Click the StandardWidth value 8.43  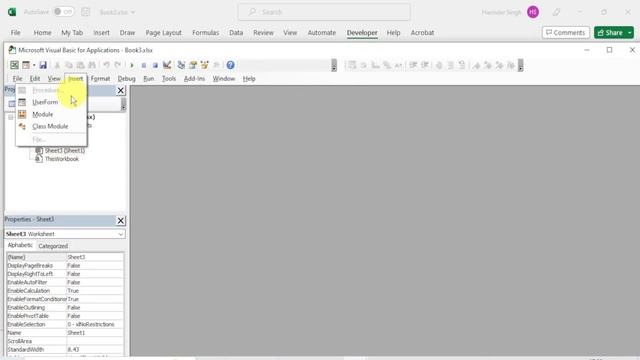[95, 349]
